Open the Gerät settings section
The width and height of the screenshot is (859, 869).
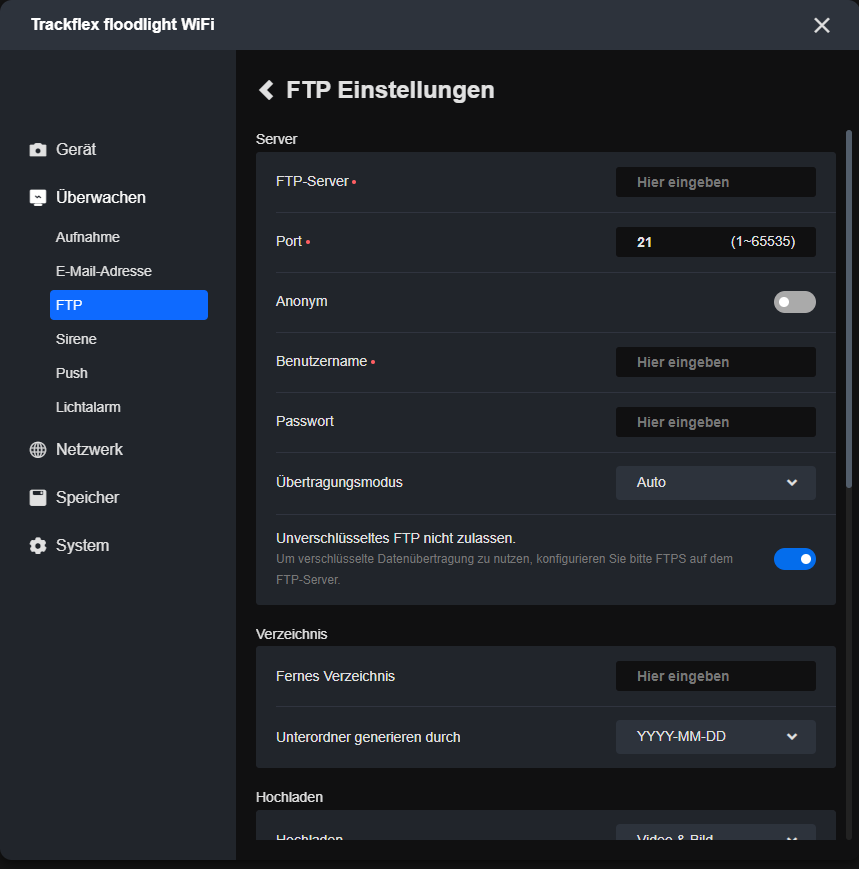(76, 150)
